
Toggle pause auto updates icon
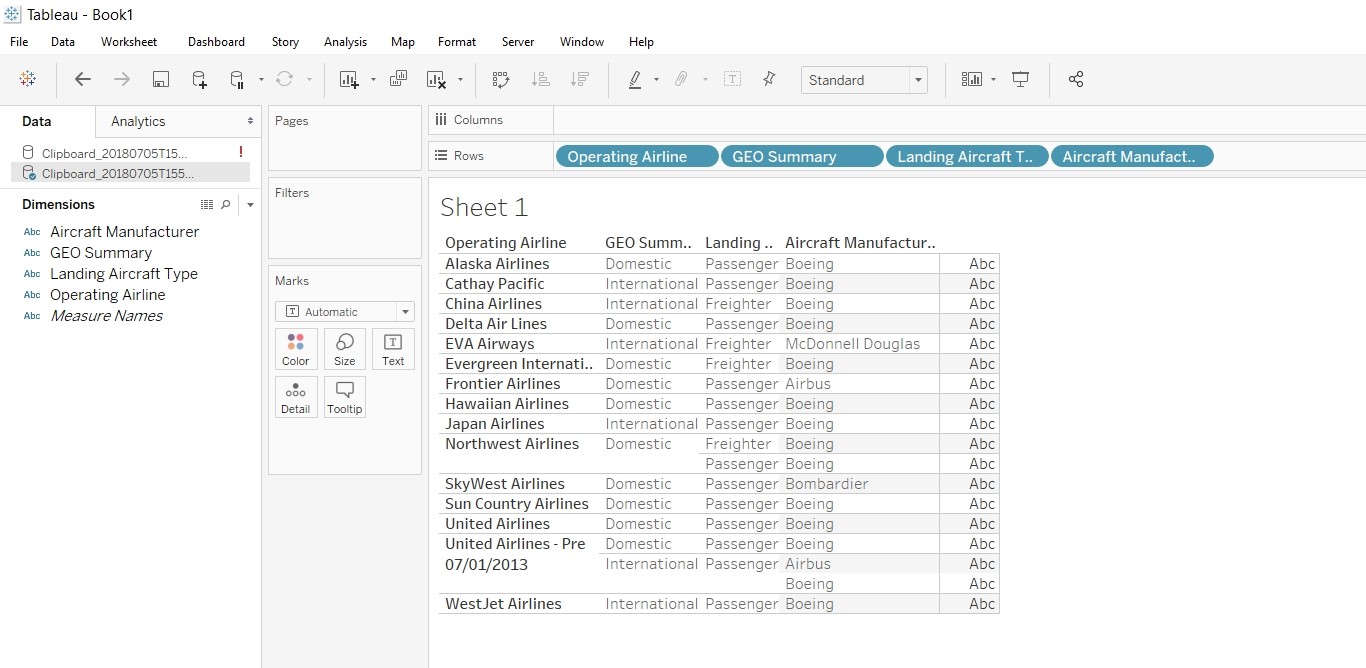(x=237, y=80)
